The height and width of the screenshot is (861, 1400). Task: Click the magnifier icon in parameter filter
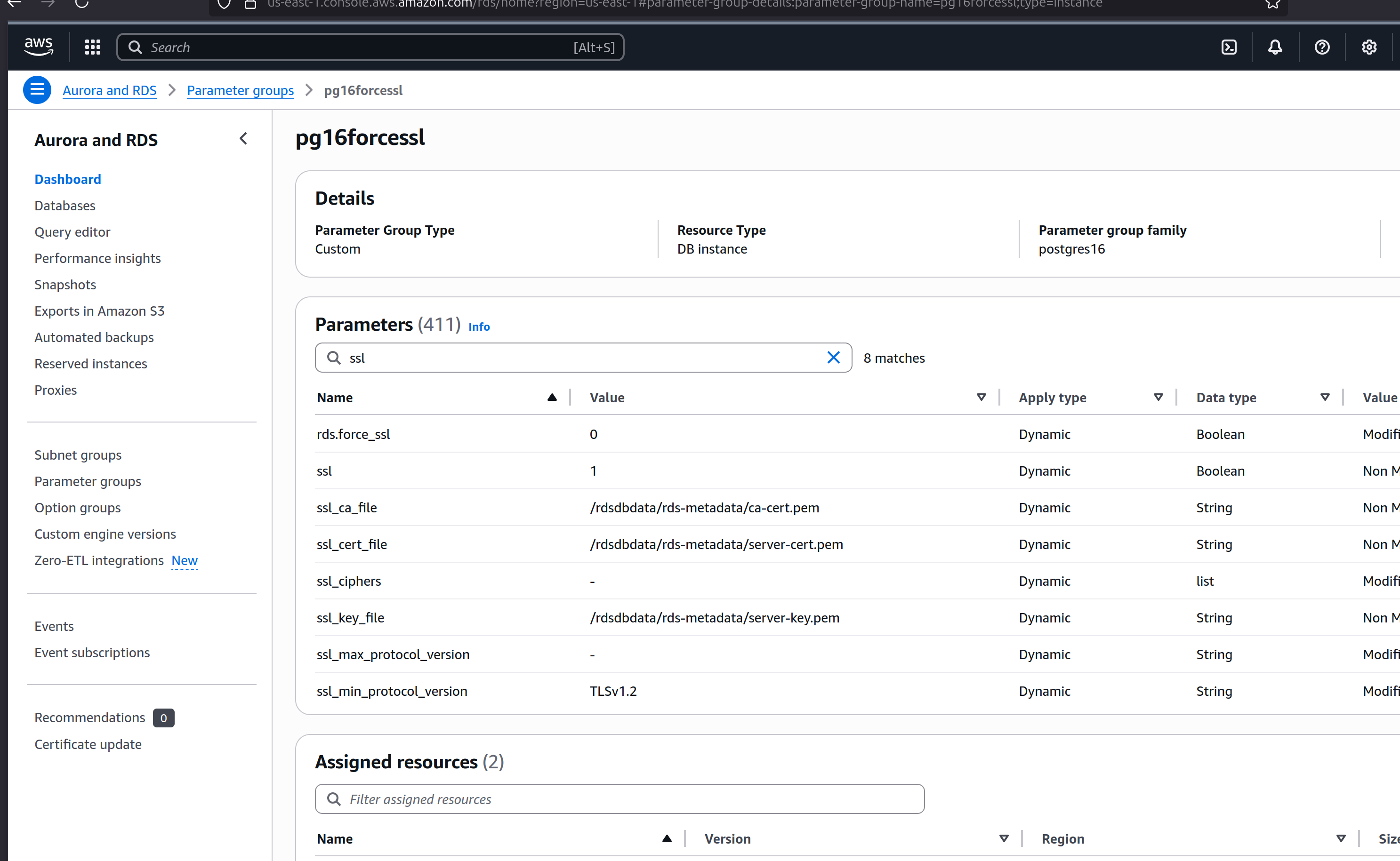tap(334, 358)
